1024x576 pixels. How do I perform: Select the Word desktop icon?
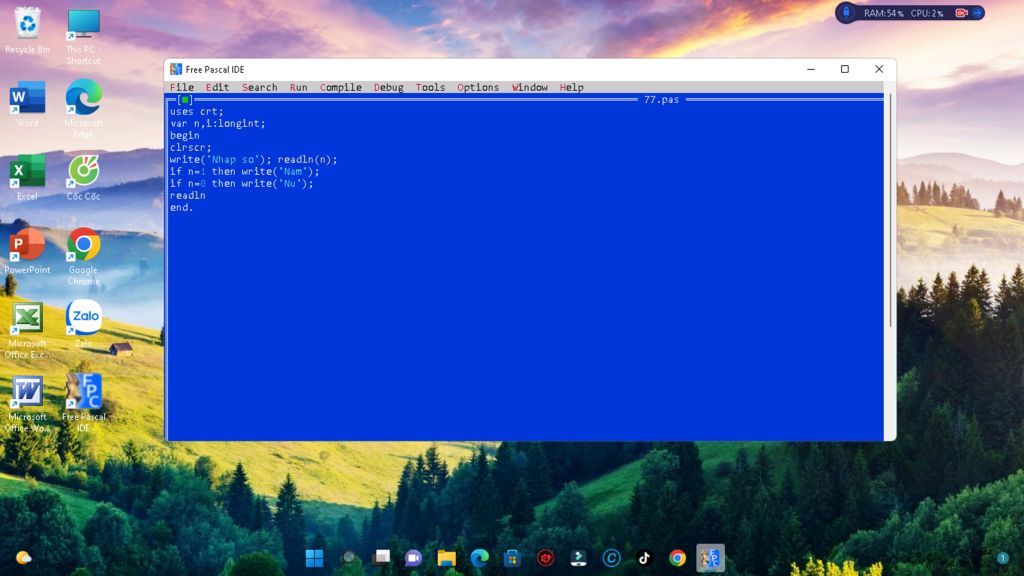click(x=27, y=104)
